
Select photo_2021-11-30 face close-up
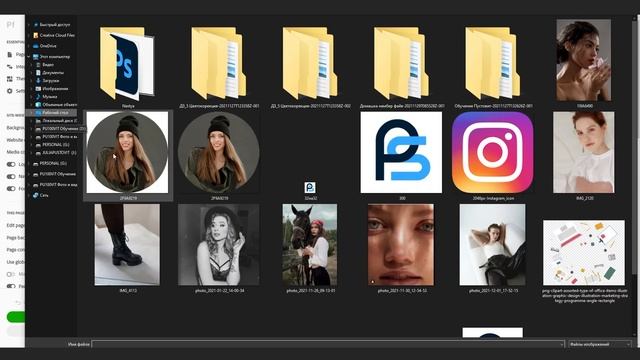[401, 244]
